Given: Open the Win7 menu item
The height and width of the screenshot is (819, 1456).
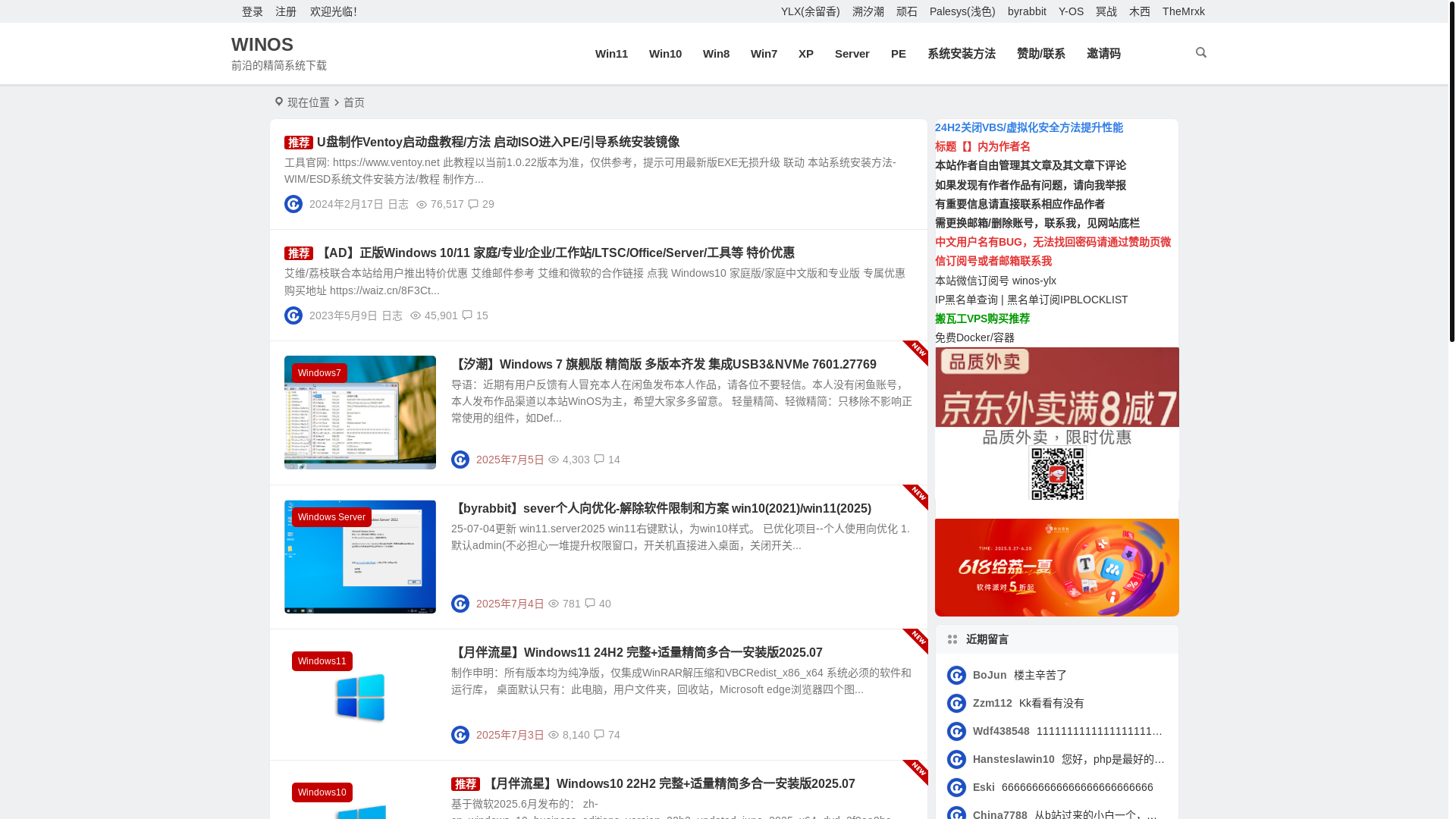Looking at the screenshot, I should (x=764, y=53).
